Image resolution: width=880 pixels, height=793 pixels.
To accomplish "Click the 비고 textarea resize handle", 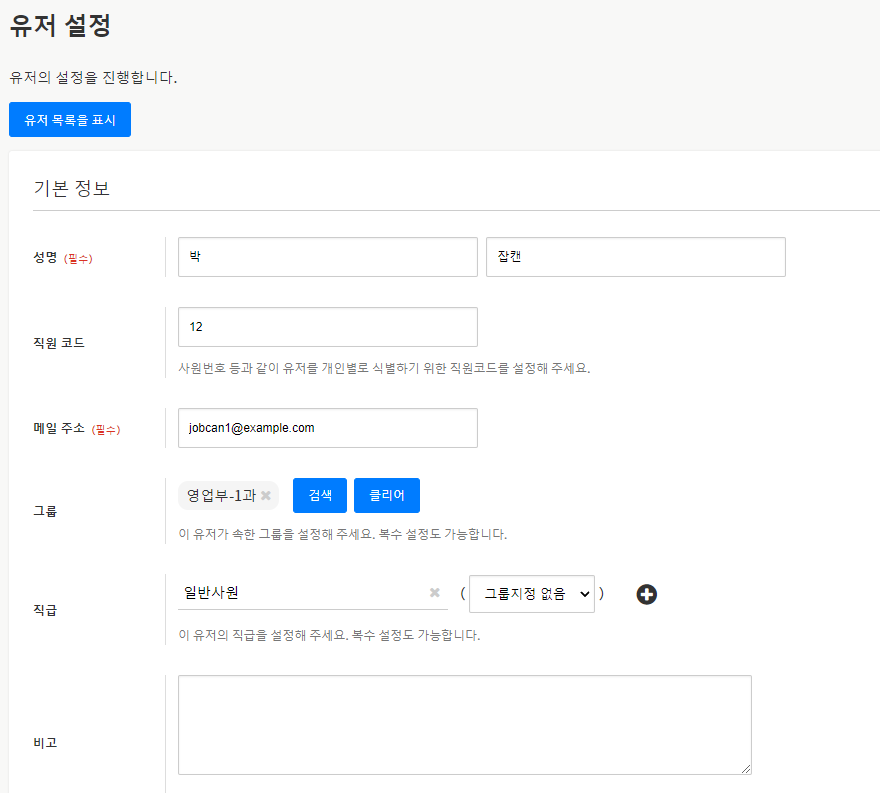I will [746, 769].
